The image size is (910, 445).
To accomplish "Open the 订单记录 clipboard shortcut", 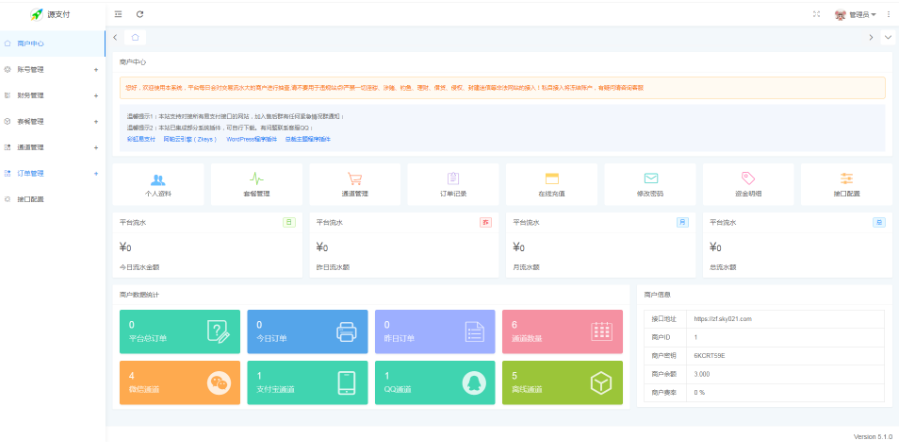I will click(x=453, y=180).
